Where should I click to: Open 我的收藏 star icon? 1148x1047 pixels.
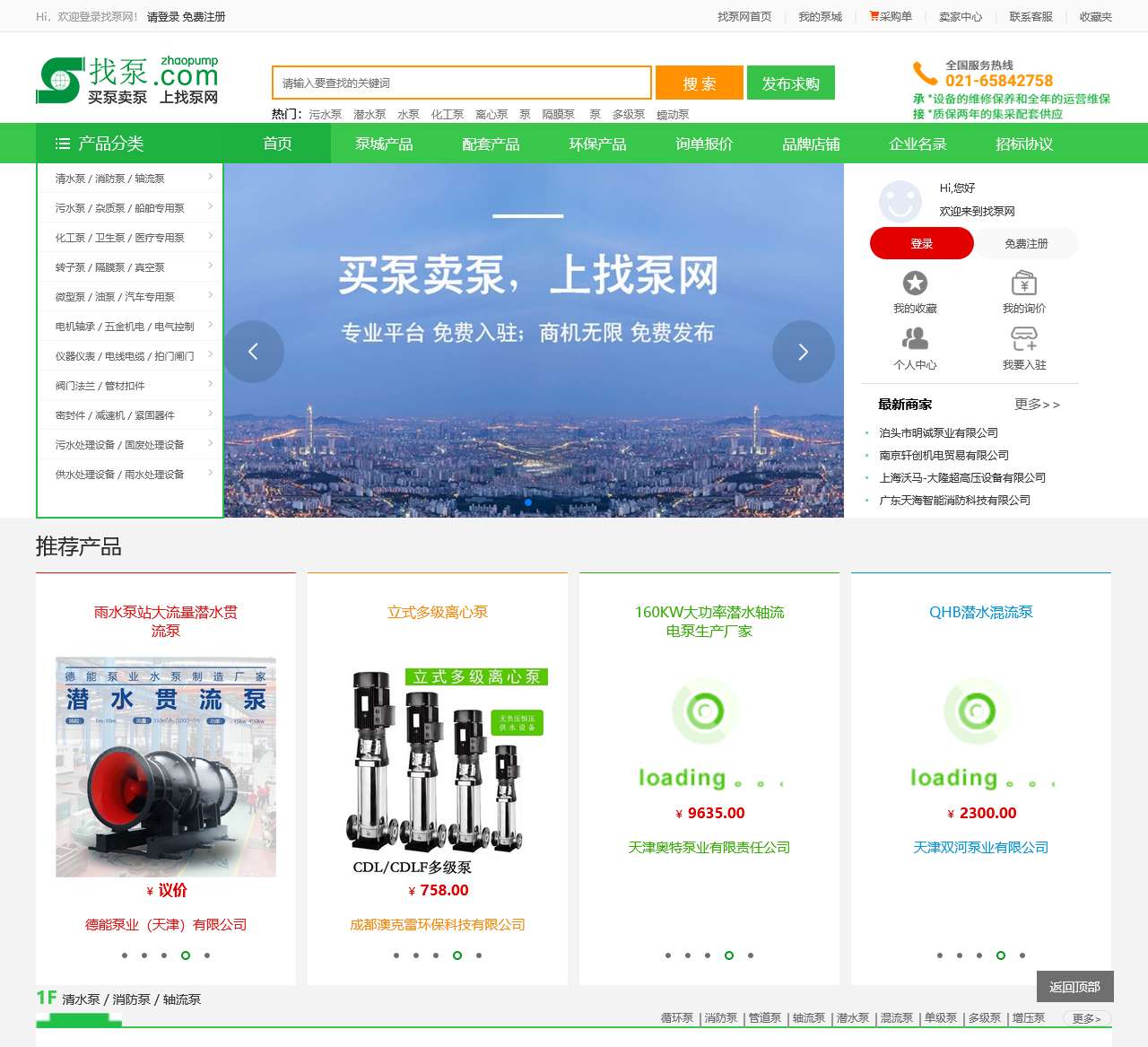915,284
